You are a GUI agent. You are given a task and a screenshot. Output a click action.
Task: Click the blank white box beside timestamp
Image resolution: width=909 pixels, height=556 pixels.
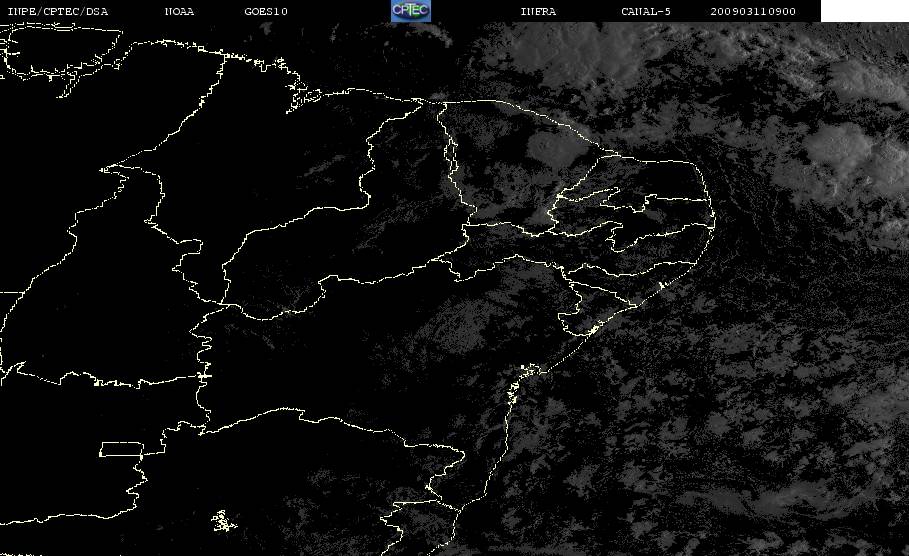click(x=864, y=11)
